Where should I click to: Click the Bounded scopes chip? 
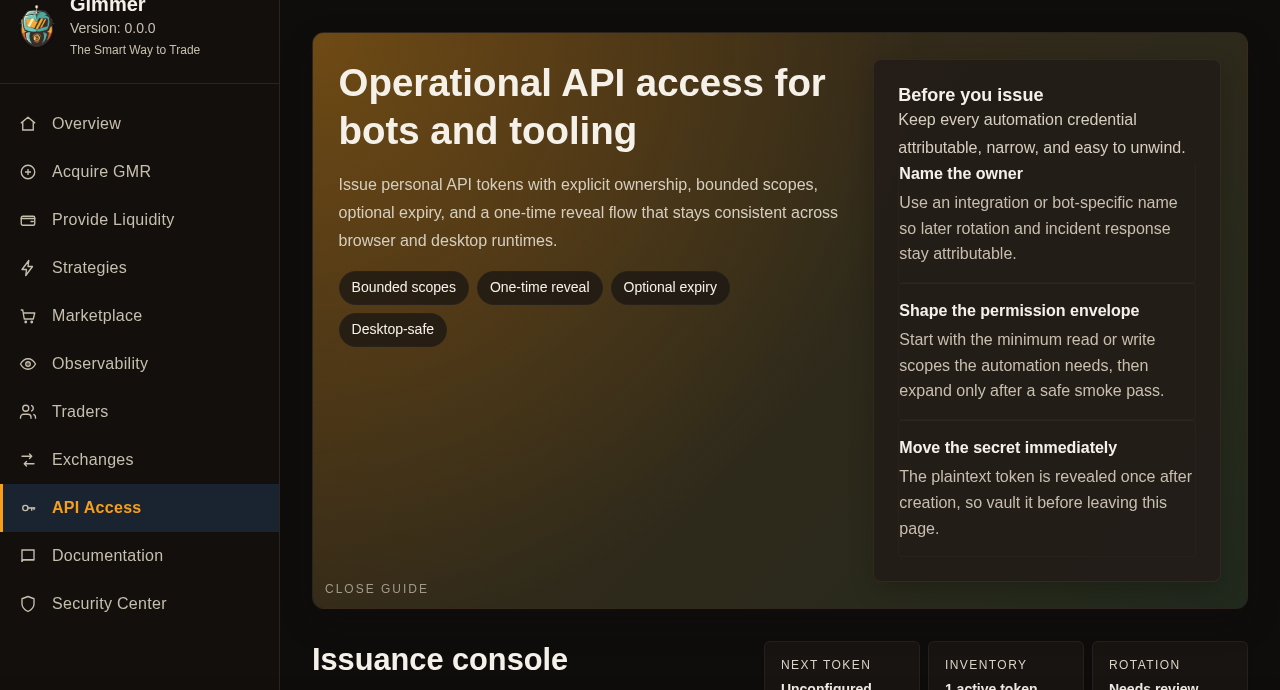click(x=404, y=288)
